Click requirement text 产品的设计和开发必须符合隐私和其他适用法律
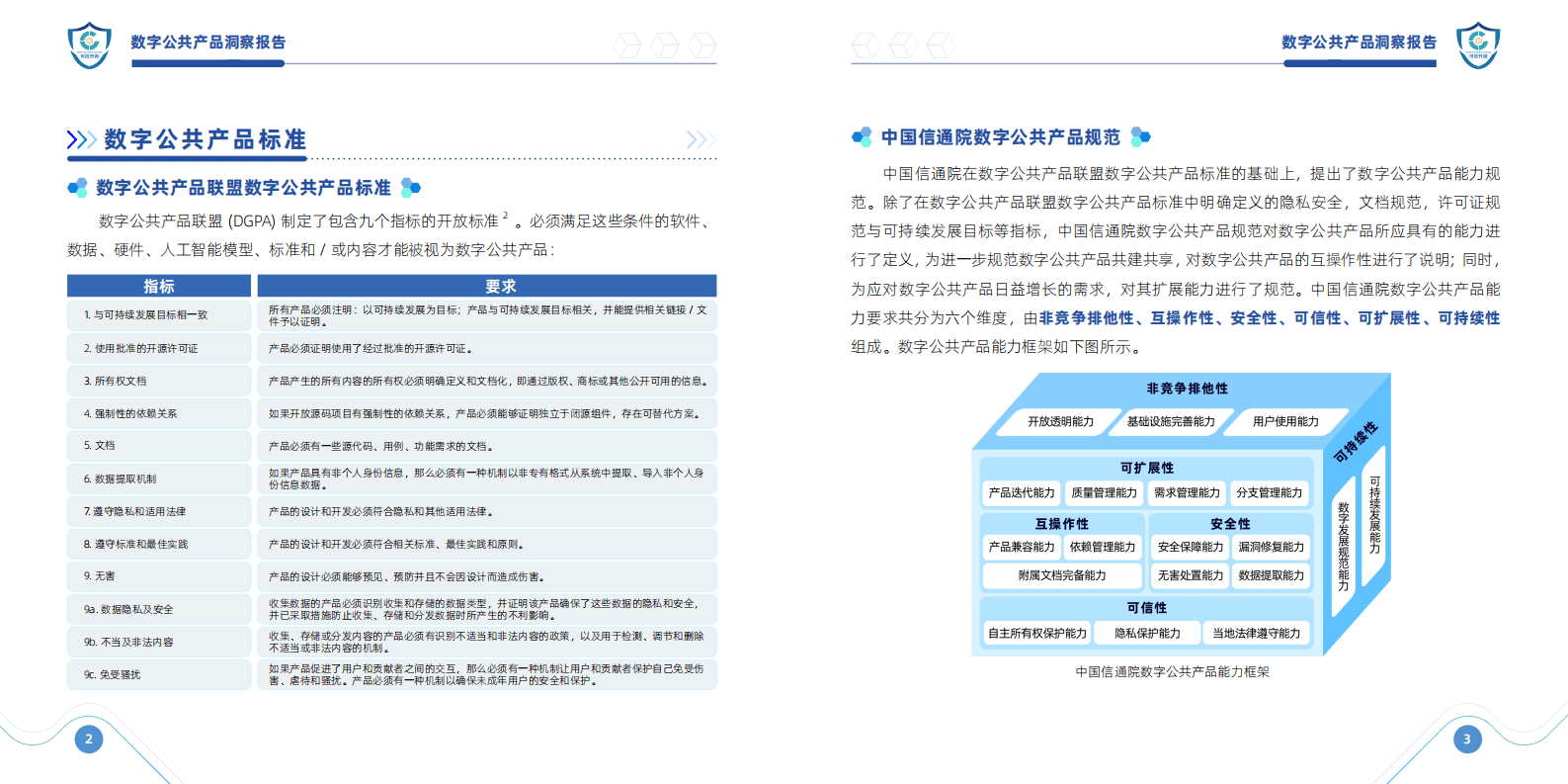 (x=381, y=511)
